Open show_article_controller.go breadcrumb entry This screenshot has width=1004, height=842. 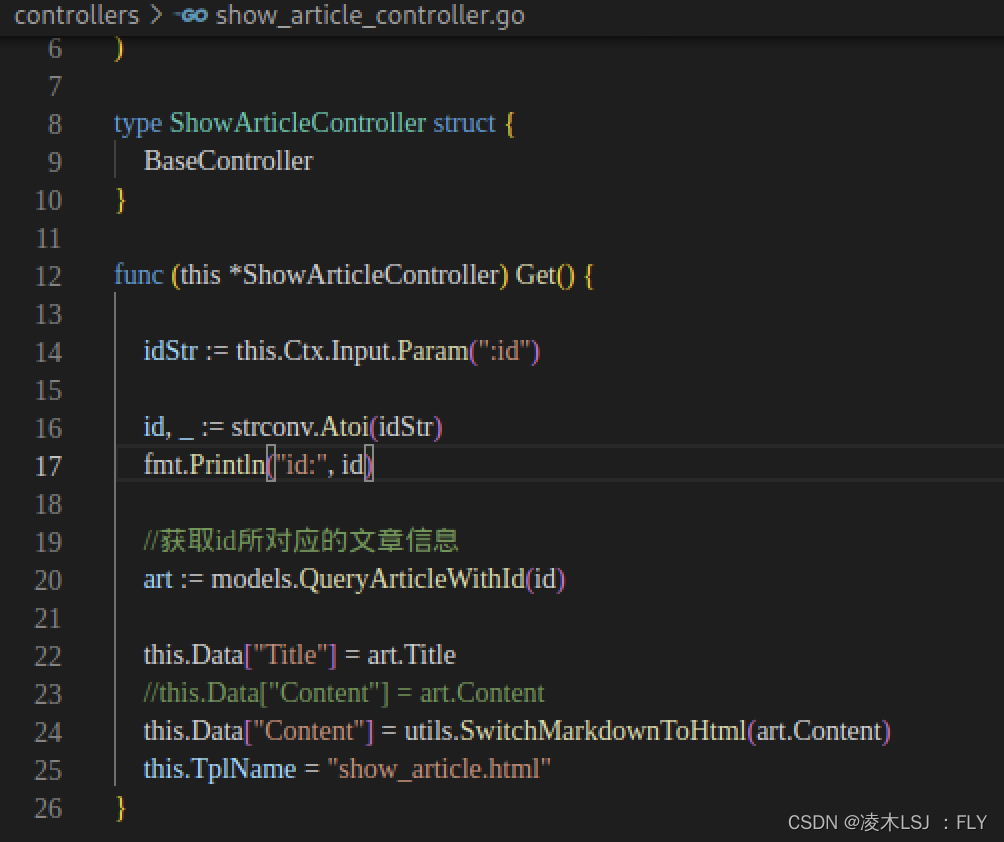pyautogui.click(x=370, y=15)
